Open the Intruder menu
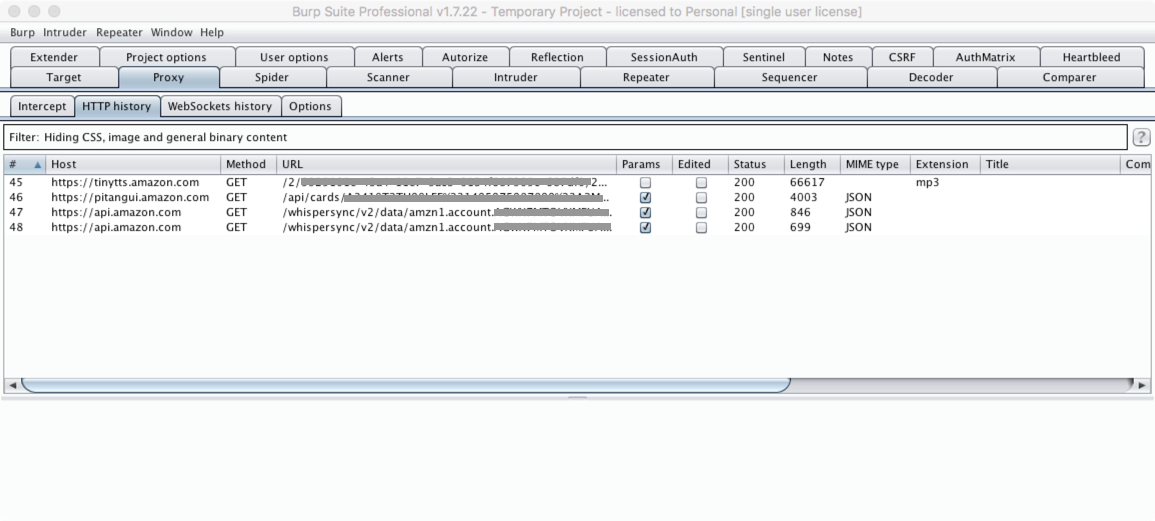The width and height of the screenshot is (1155, 521). 65,32
